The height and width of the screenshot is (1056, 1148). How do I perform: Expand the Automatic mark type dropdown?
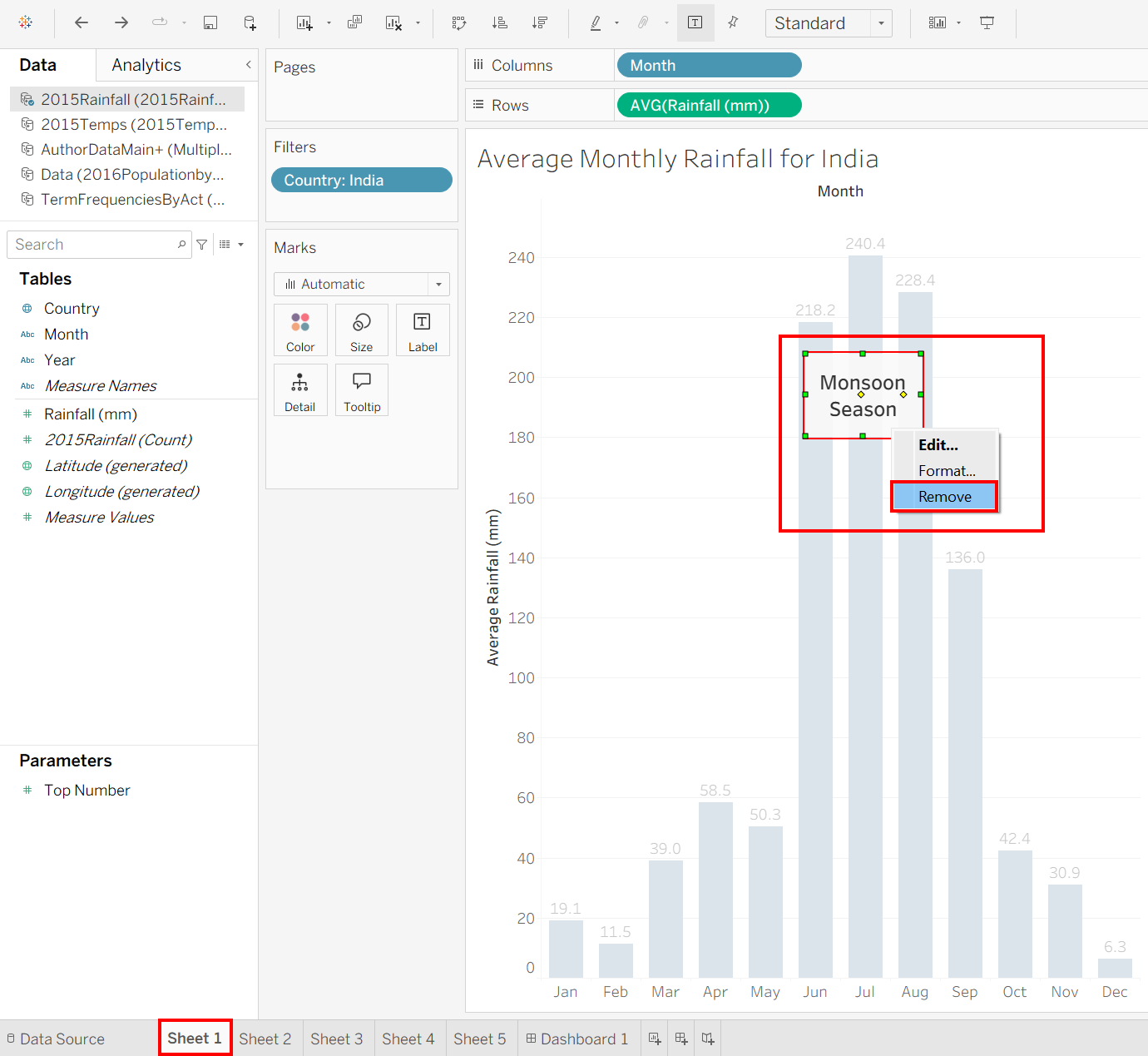pyautogui.click(x=362, y=285)
